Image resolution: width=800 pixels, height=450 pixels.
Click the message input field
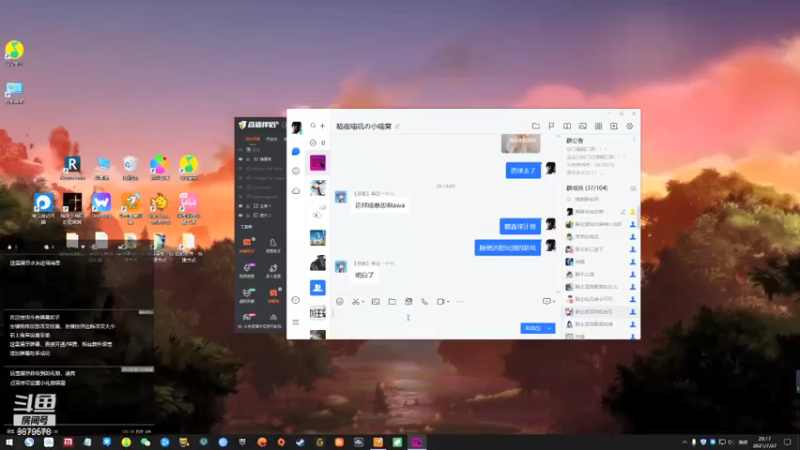point(444,317)
